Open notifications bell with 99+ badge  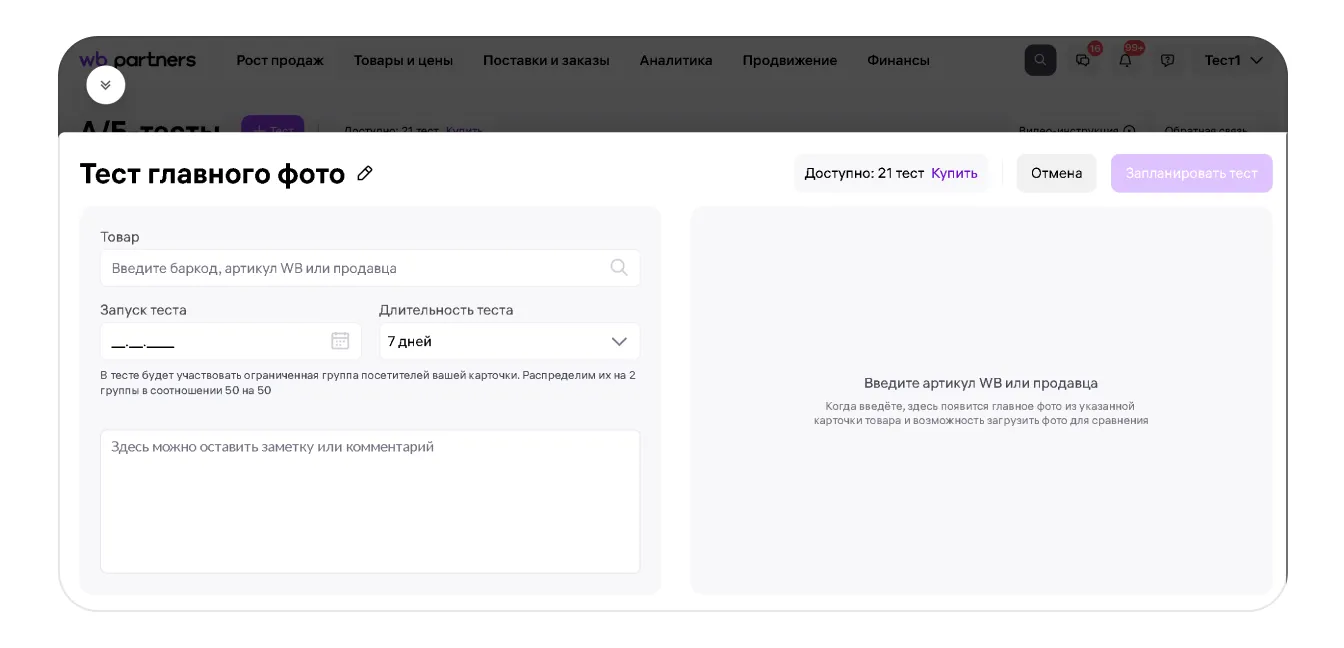[x=1125, y=60]
